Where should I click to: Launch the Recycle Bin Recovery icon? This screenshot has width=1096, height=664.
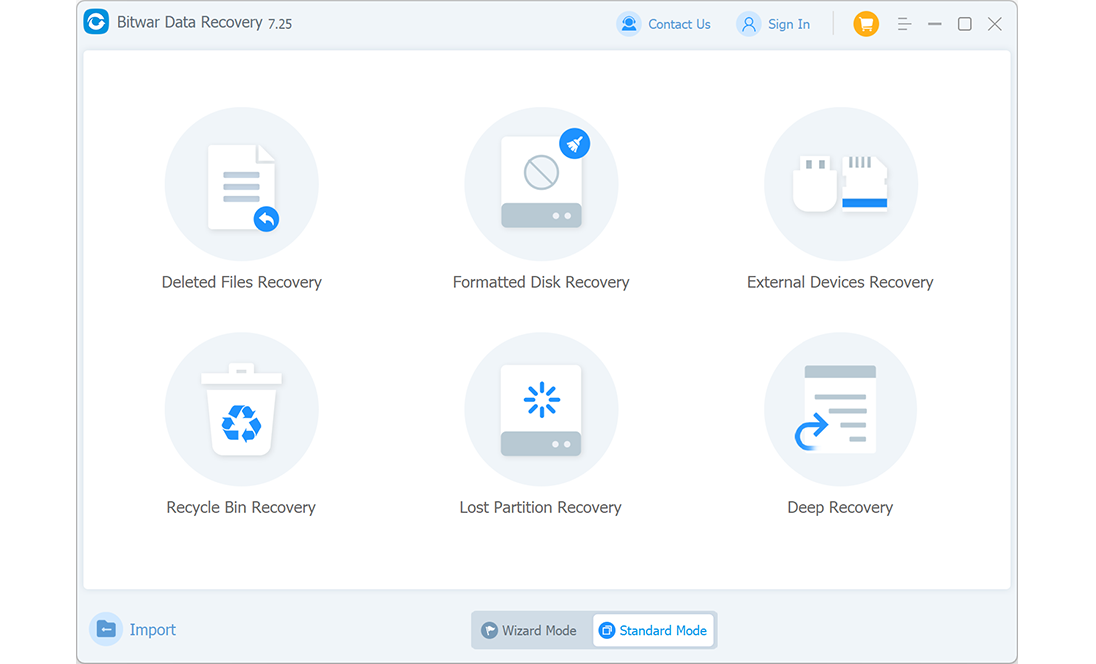(x=242, y=409)
